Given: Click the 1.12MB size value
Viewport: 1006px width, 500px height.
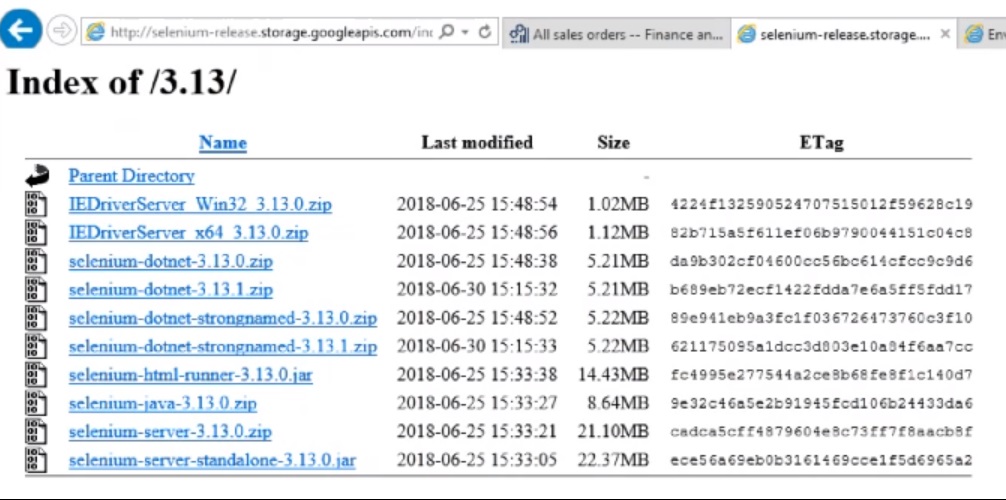Looking at the screenshot, I should (x=618, y=233).
